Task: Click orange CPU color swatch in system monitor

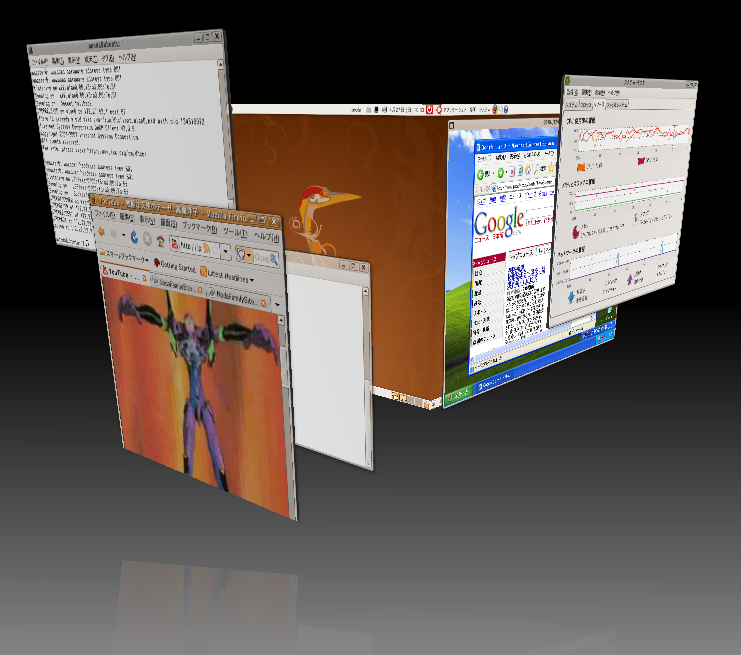Action: click(x=581, y=167)
